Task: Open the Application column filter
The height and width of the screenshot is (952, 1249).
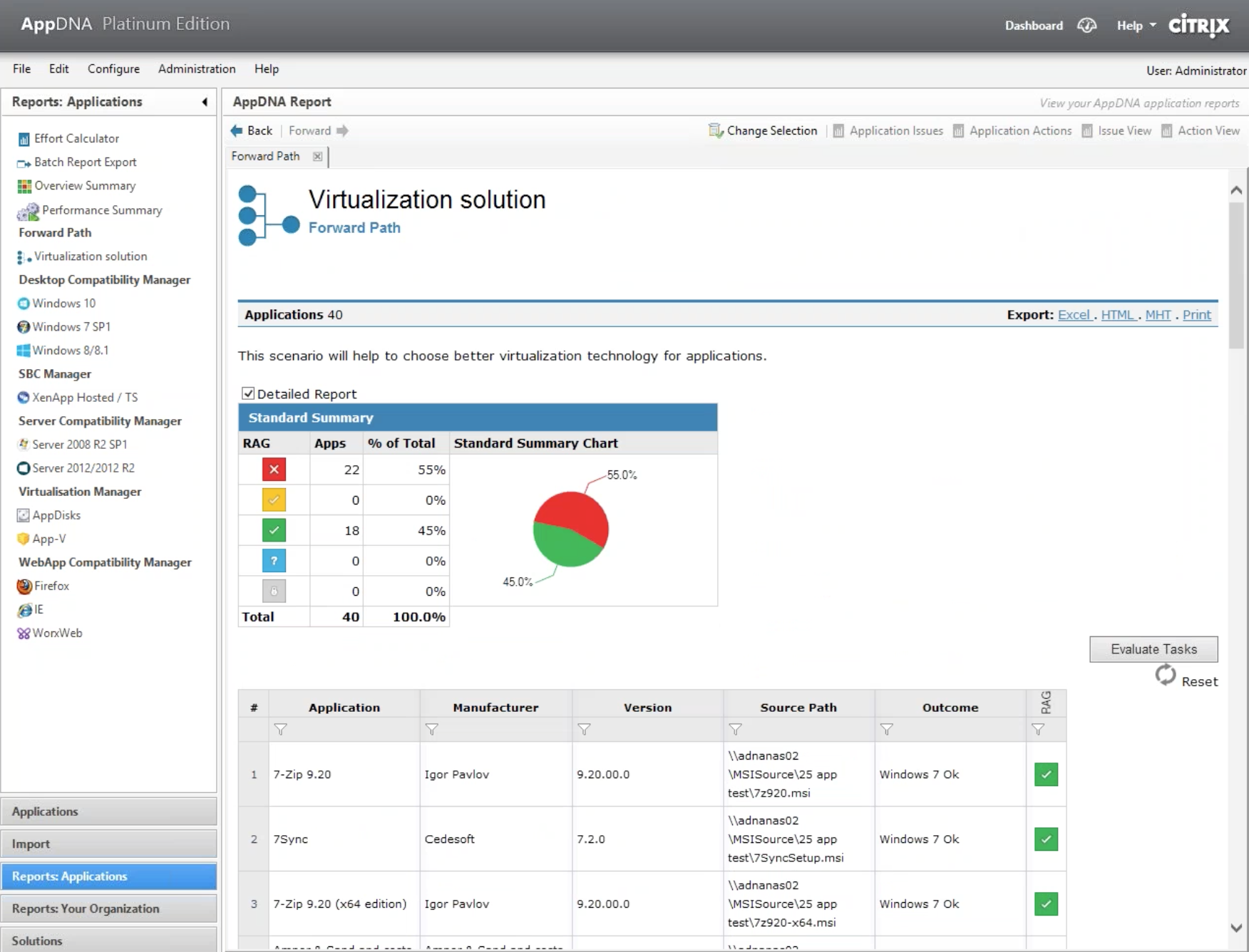Action: (x=281, y=730)
